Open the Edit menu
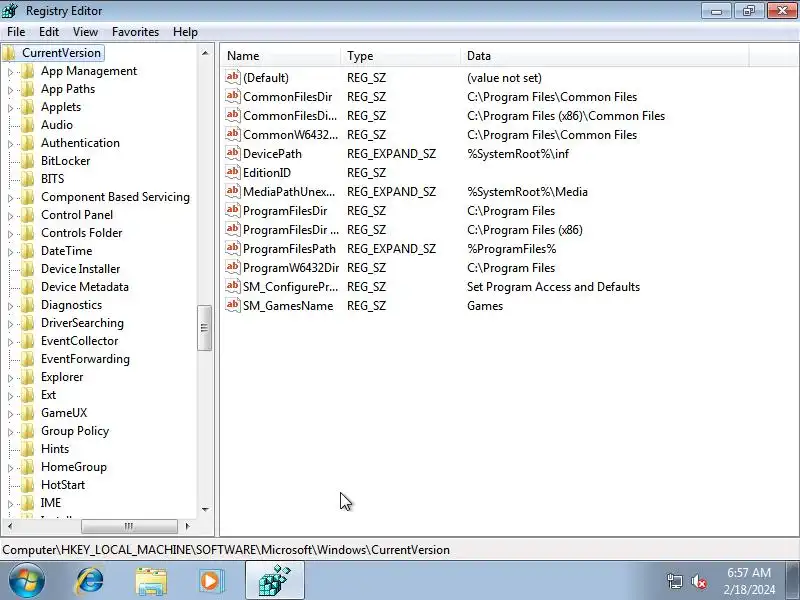 pyautogui.click(x=49, y=32)
